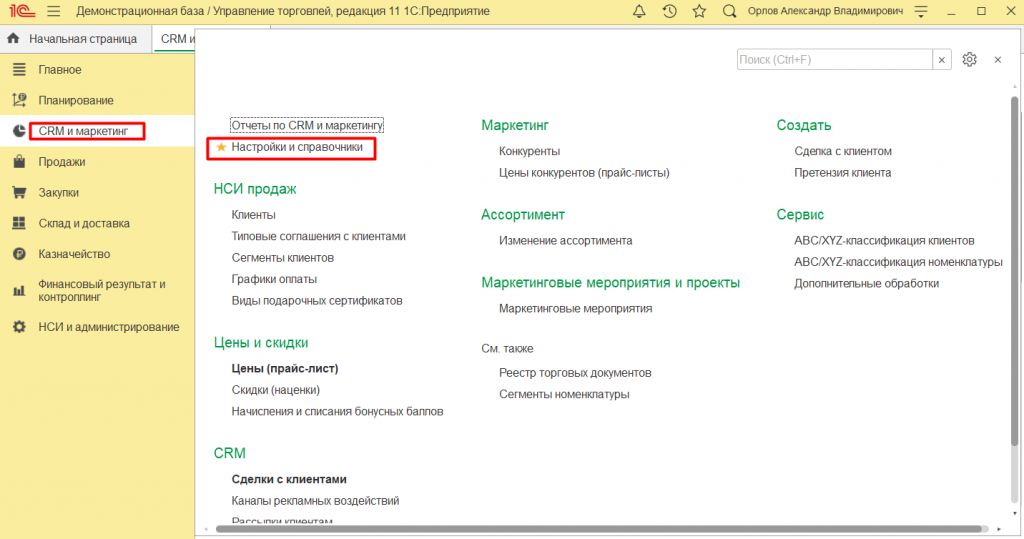The image size is (1024, 539).
Task: Open the Склад и доставка section
Action: click(x=84, y=223)
